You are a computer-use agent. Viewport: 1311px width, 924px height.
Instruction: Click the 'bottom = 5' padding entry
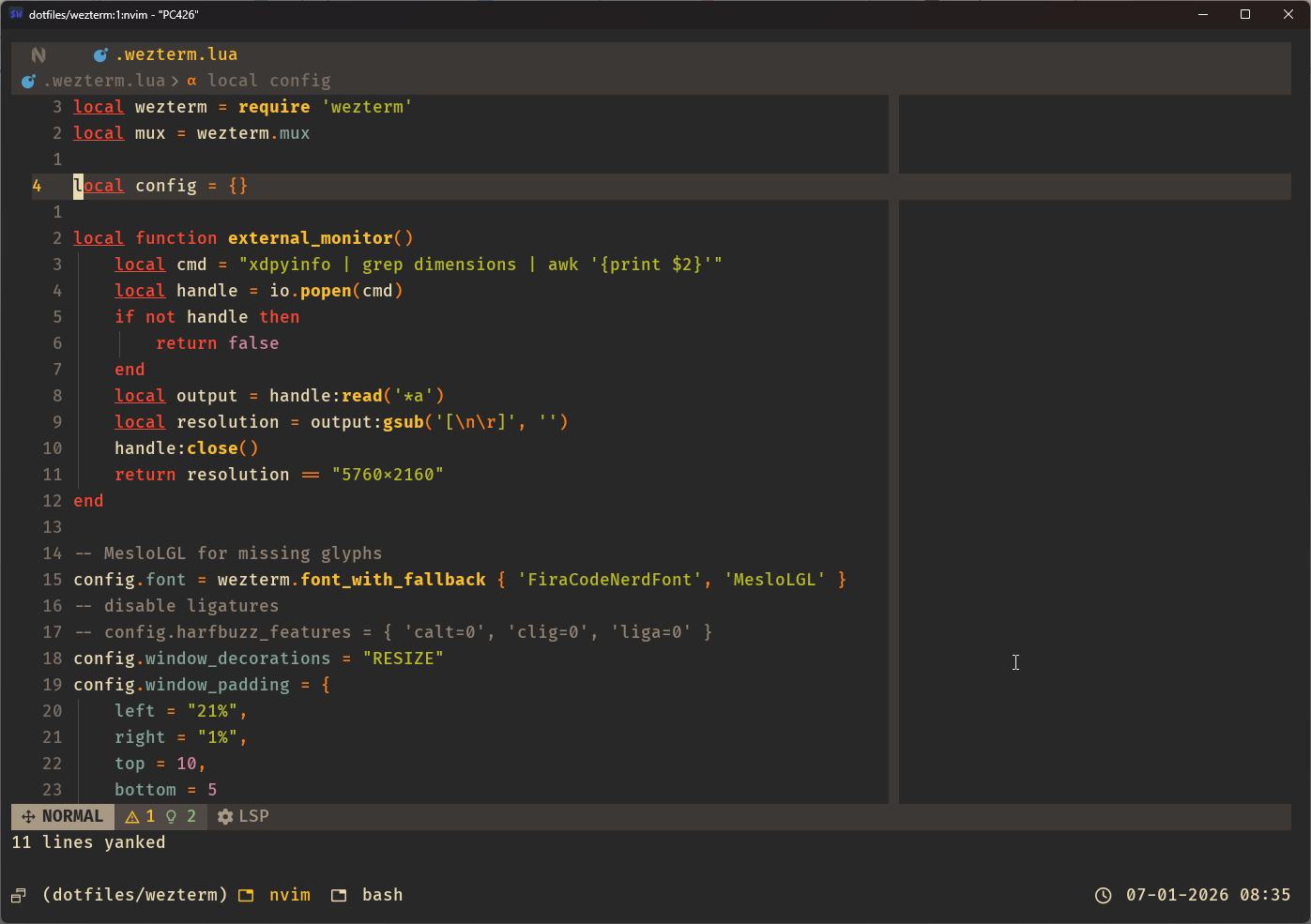[166, 790]
